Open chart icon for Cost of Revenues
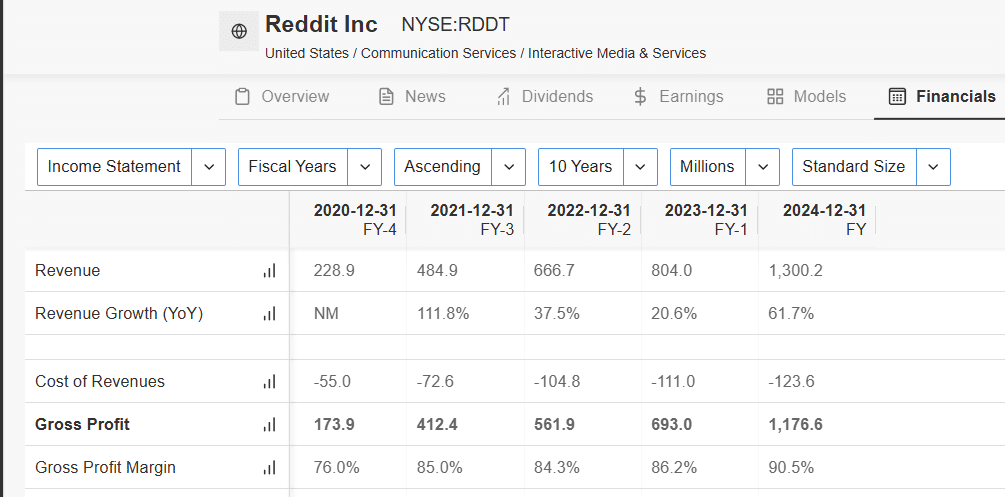The image size is (1005, 497). pos(269,382)
